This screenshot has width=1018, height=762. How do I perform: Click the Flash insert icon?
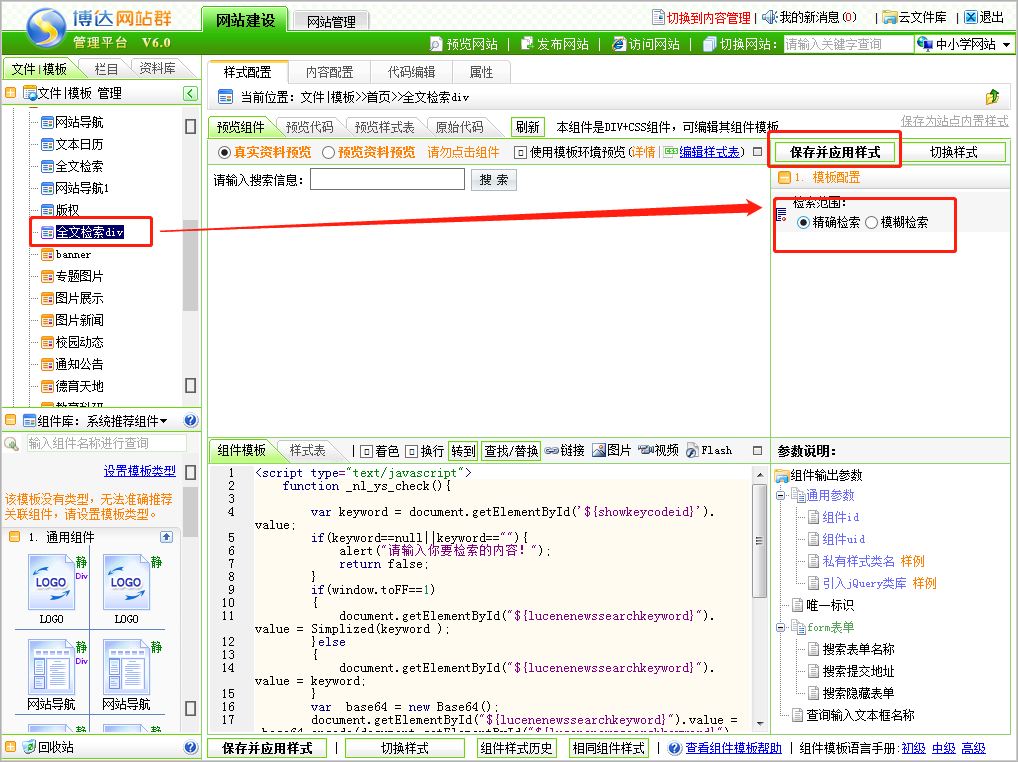[692, 451]
